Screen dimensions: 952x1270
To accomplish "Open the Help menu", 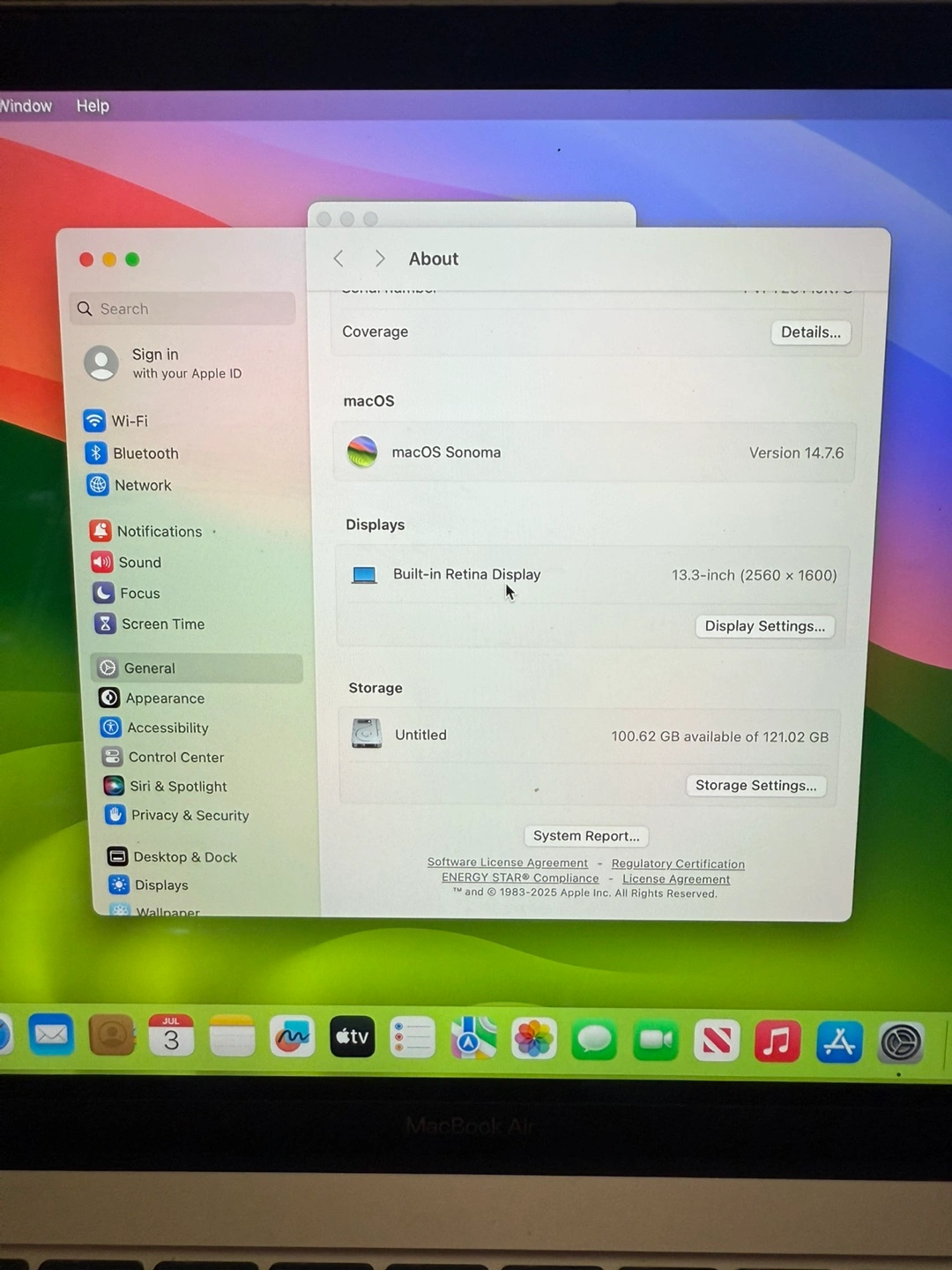I will [93, 106].
